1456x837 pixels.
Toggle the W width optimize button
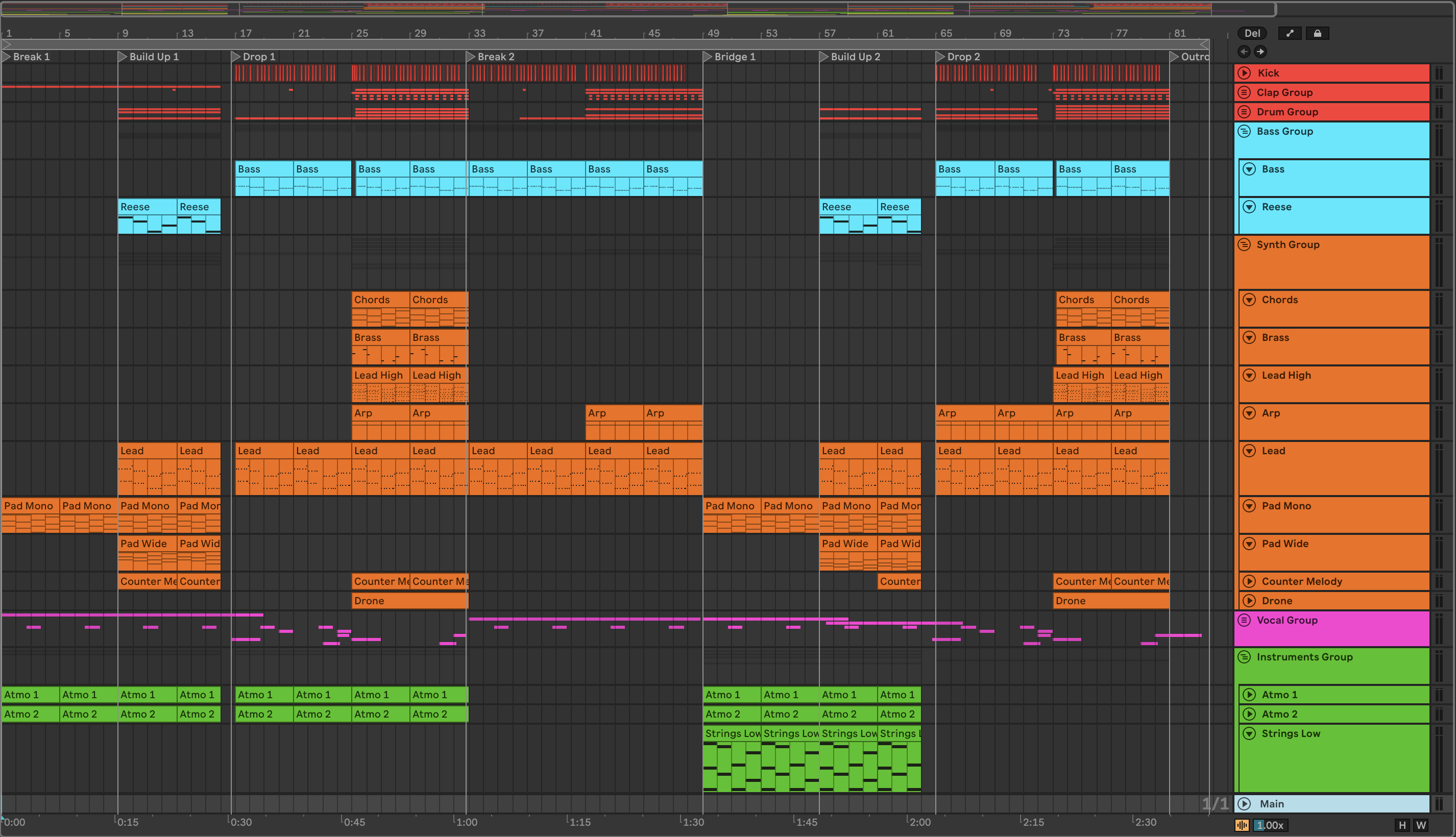1421,825
